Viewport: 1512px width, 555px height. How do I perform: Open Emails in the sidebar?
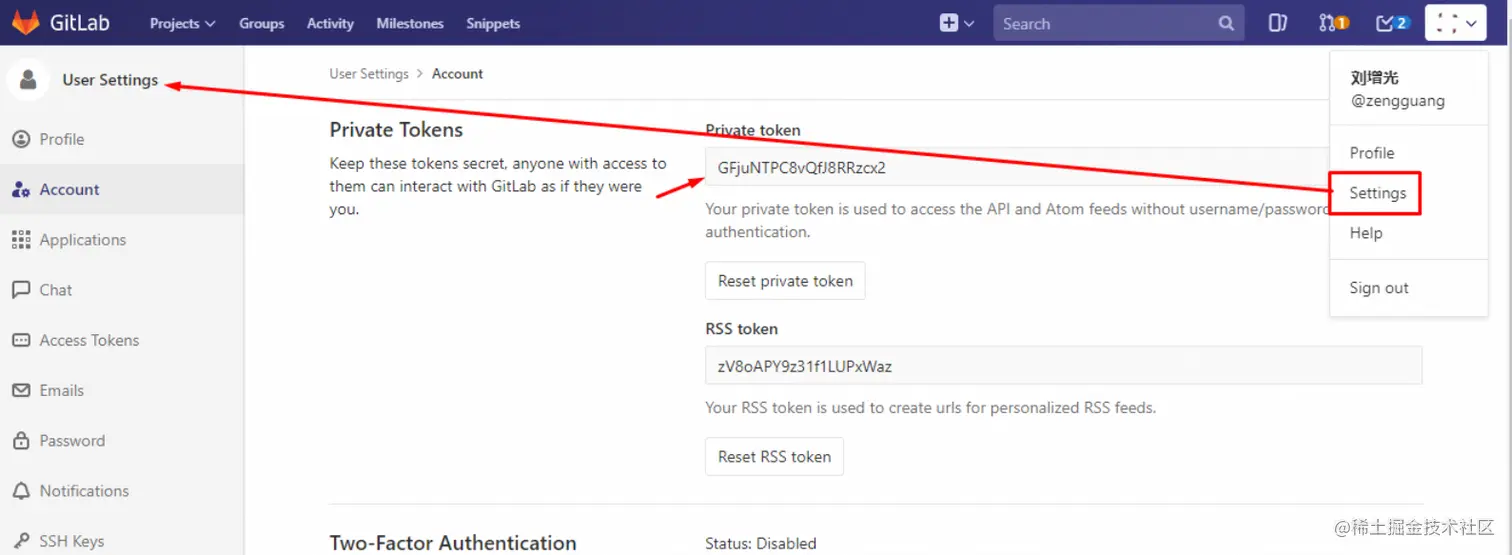[x=62, y=390]
